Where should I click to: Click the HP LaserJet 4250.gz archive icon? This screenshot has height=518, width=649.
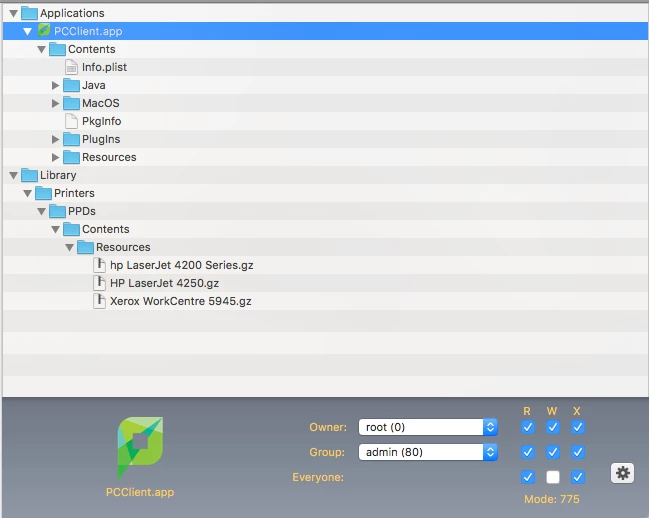(x=99, y=283)
